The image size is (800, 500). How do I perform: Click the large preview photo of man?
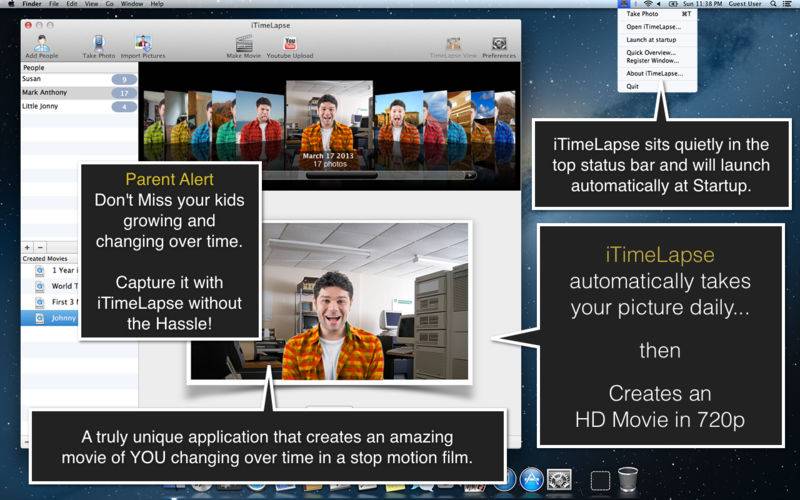click(x=329, y=301)
